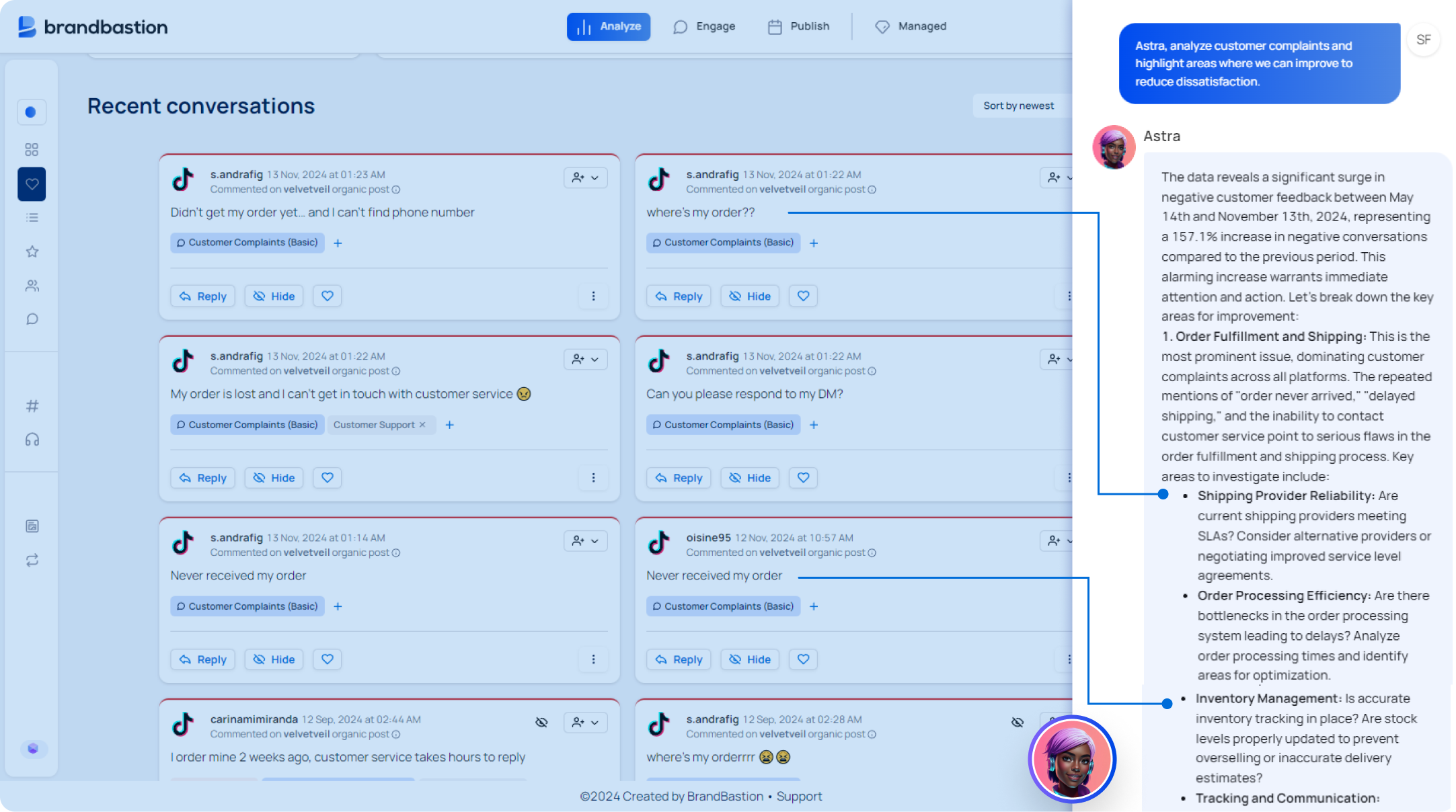This screenshot has height=812, width=1456.
Task: Click the Astra avatar bubble at bottom right
Action: click(x=1071, y=759)
